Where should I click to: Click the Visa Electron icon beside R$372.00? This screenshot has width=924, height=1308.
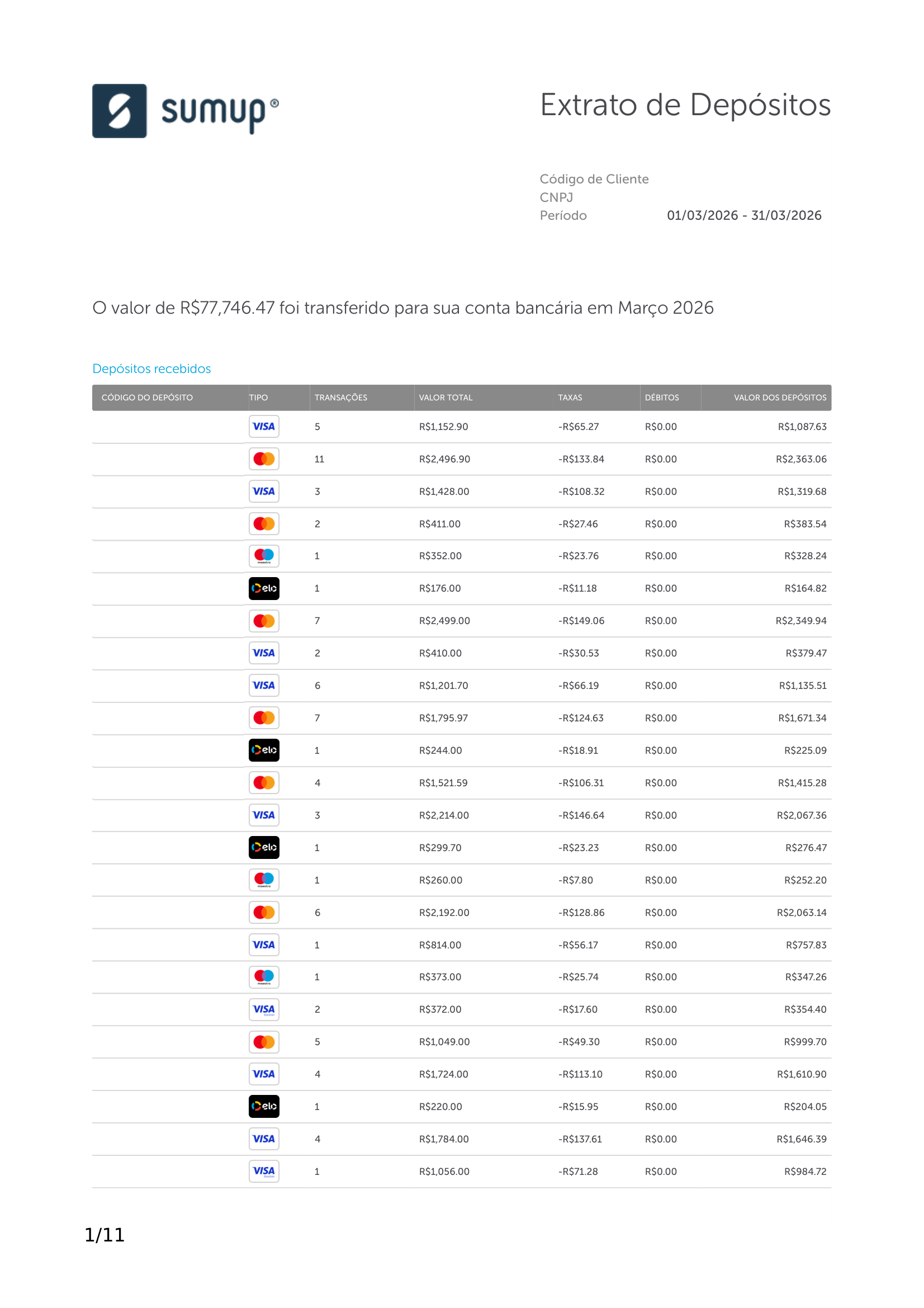tap(264, 1009)
